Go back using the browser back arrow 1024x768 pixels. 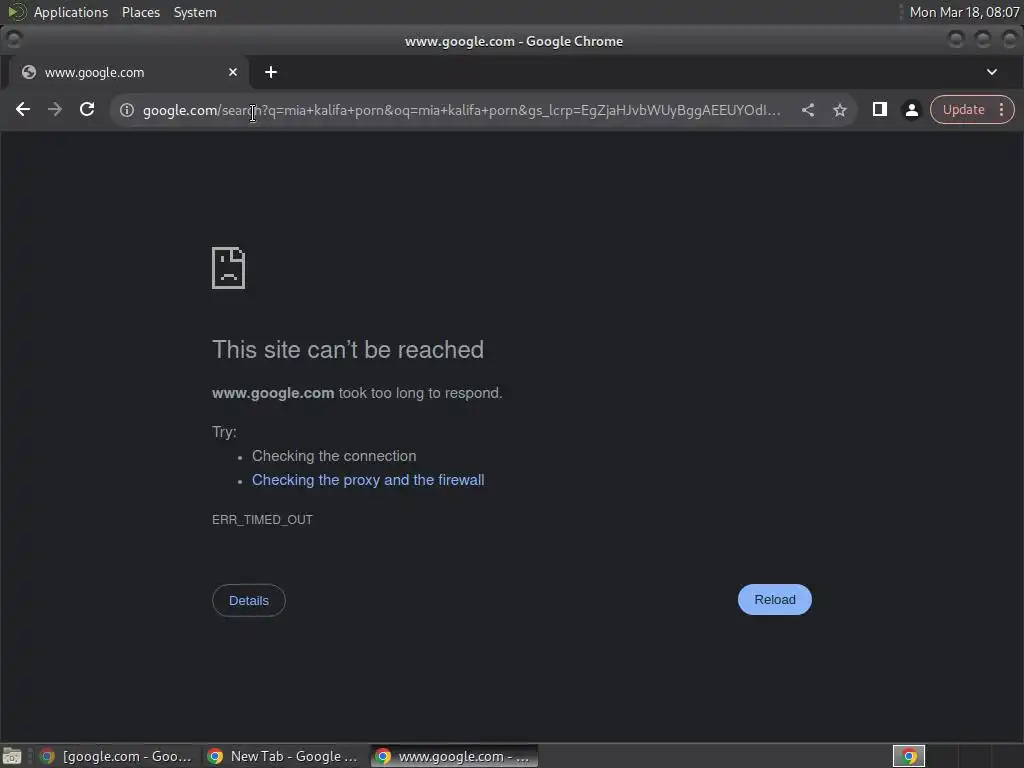[23, 110]
